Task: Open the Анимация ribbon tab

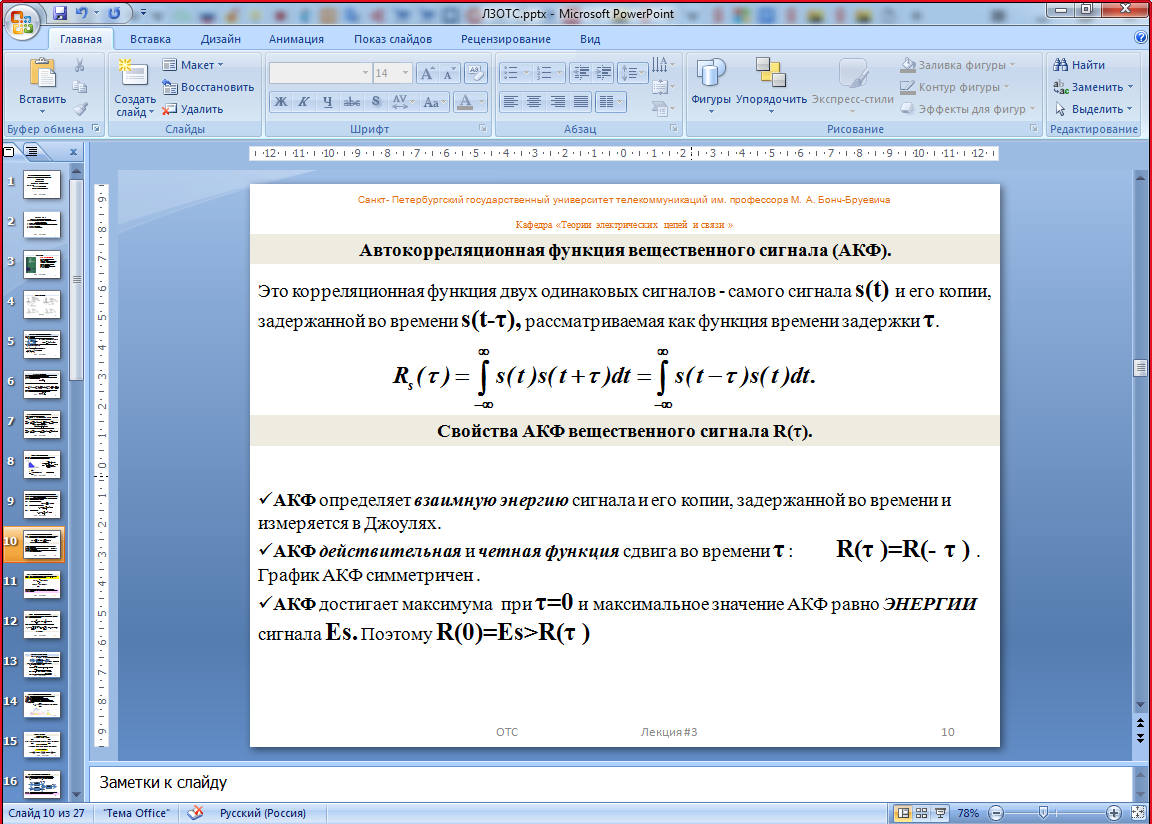Action: (296, 39)
